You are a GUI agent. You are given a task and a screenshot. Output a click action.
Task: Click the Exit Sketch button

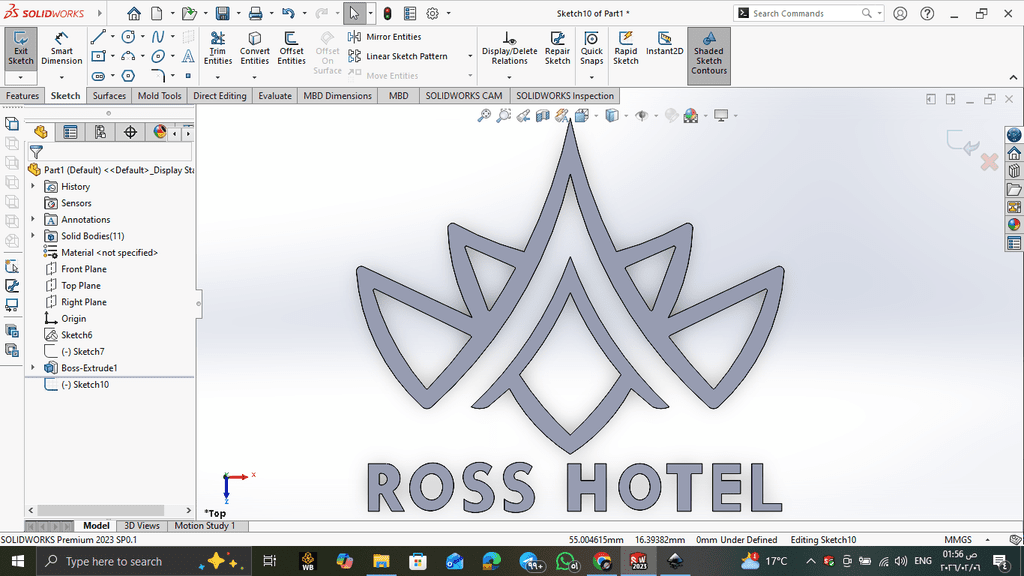[21, 48]
